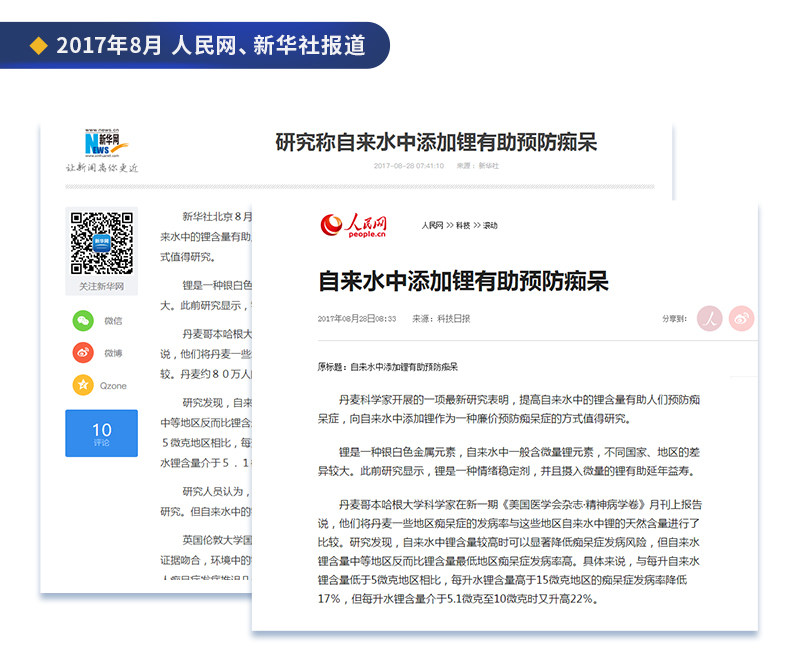Click the Xinhua QR code image

[101, 243]
